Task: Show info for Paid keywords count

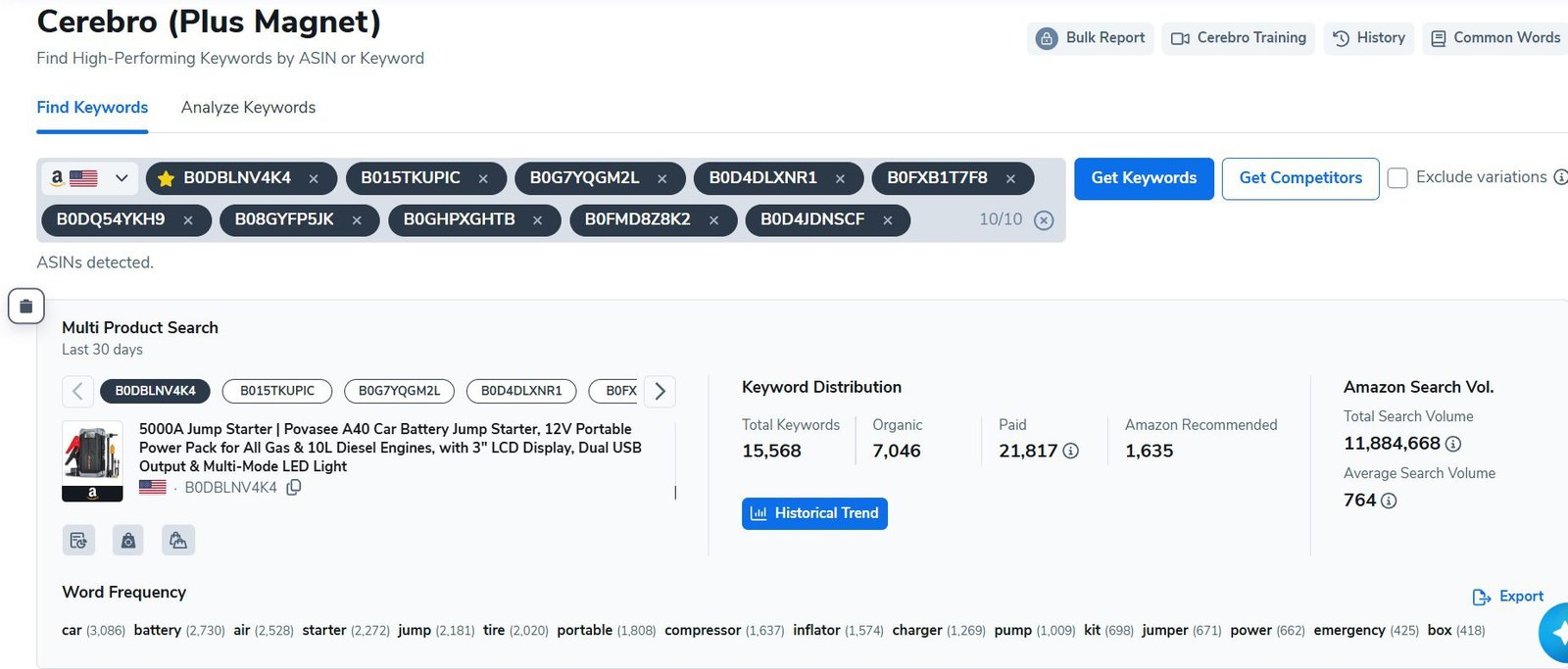Action: click(x=1071, y=451)
